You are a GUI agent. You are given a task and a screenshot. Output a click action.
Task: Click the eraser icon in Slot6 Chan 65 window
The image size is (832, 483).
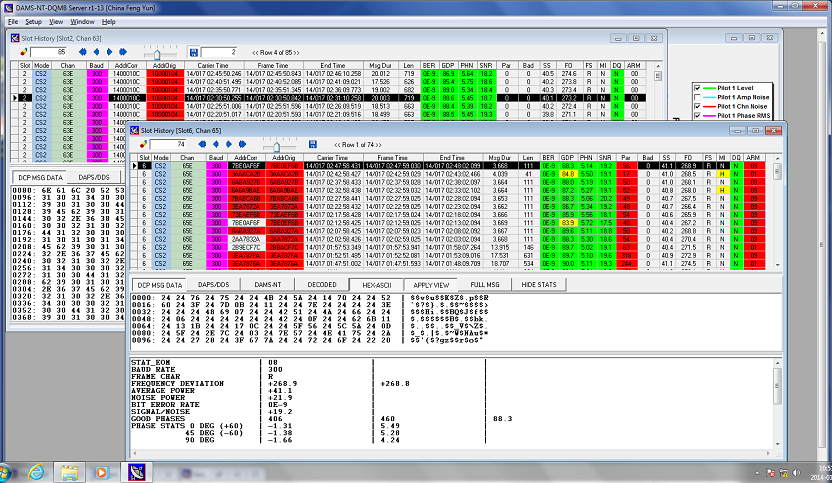pyautogui.click(x=143, y=144)
